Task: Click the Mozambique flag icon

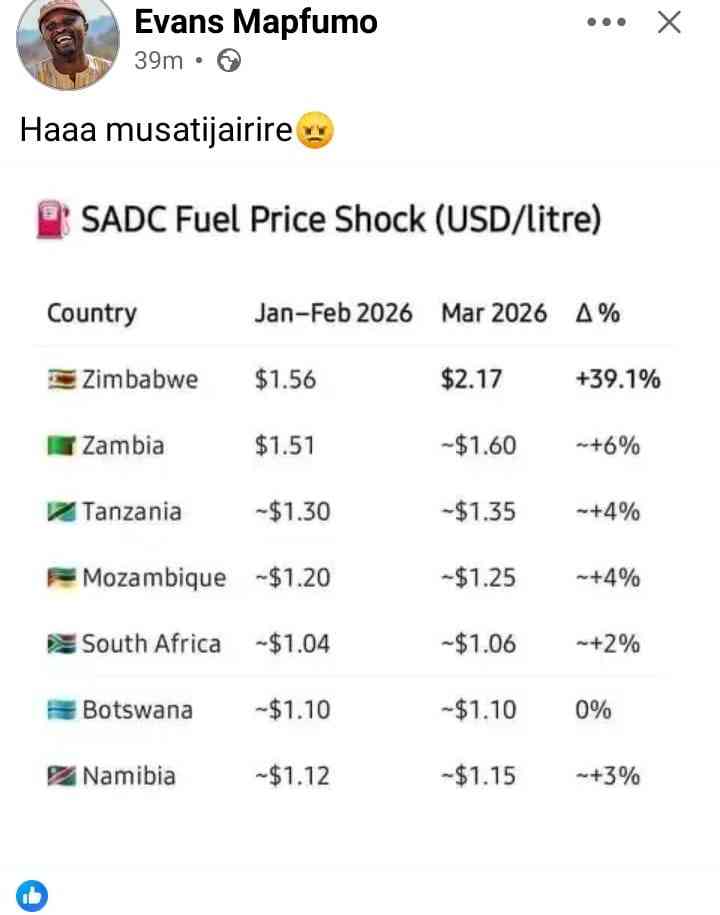Action: click(62, 578)
